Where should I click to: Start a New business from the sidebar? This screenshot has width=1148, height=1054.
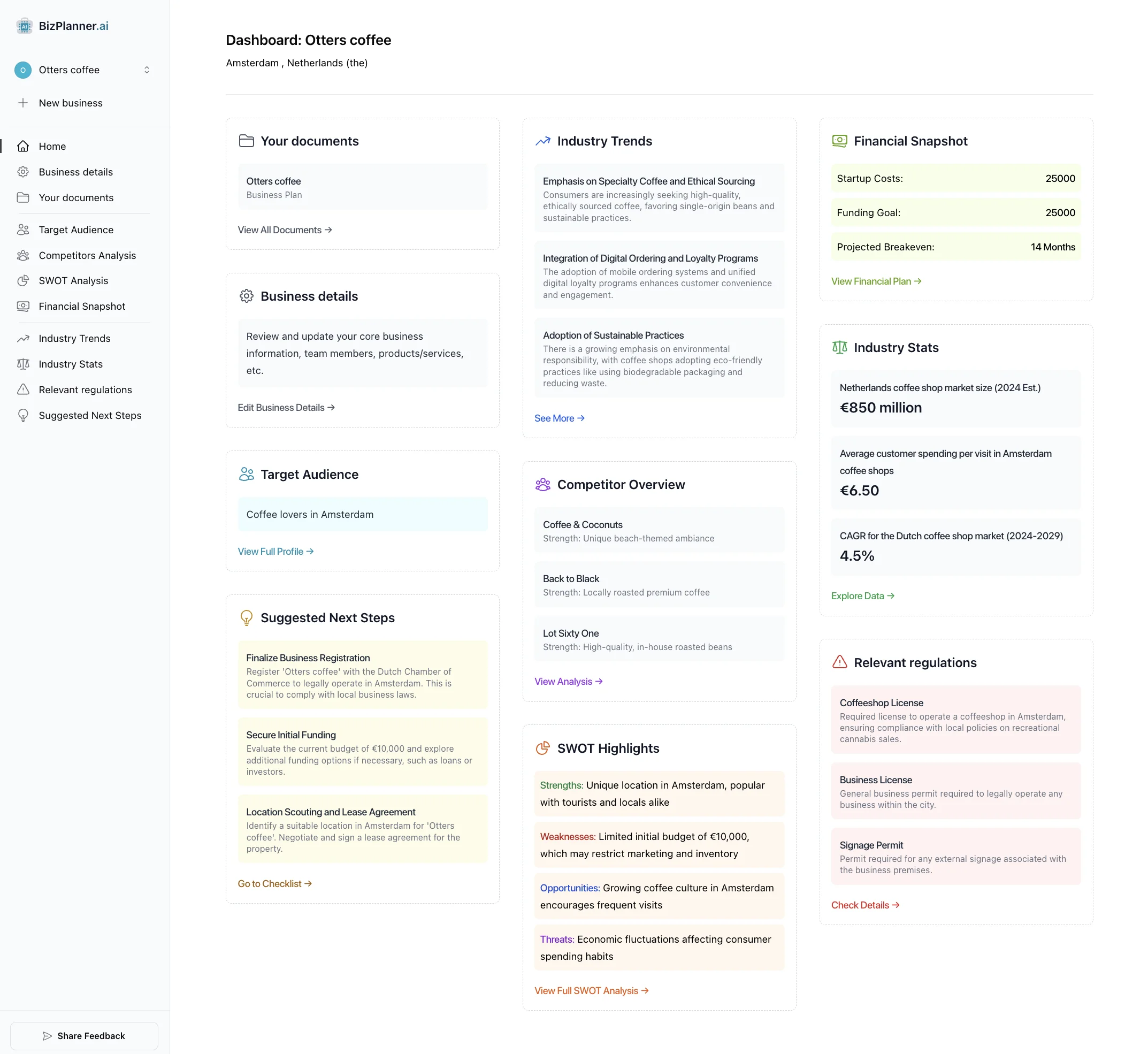pyautogui.click(x=70, y=103)
